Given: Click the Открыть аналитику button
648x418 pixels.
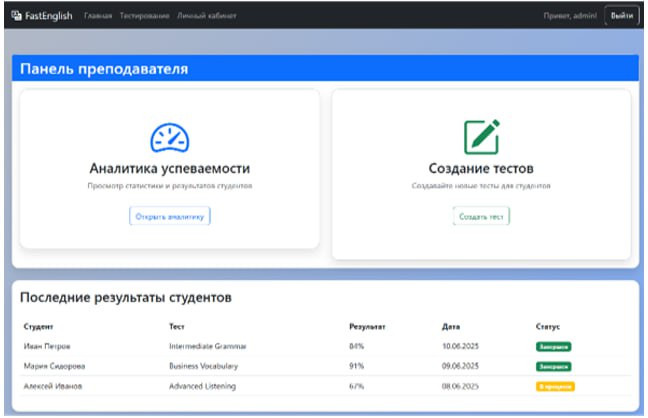Looking at the screenshot, I should click(169, 216).
